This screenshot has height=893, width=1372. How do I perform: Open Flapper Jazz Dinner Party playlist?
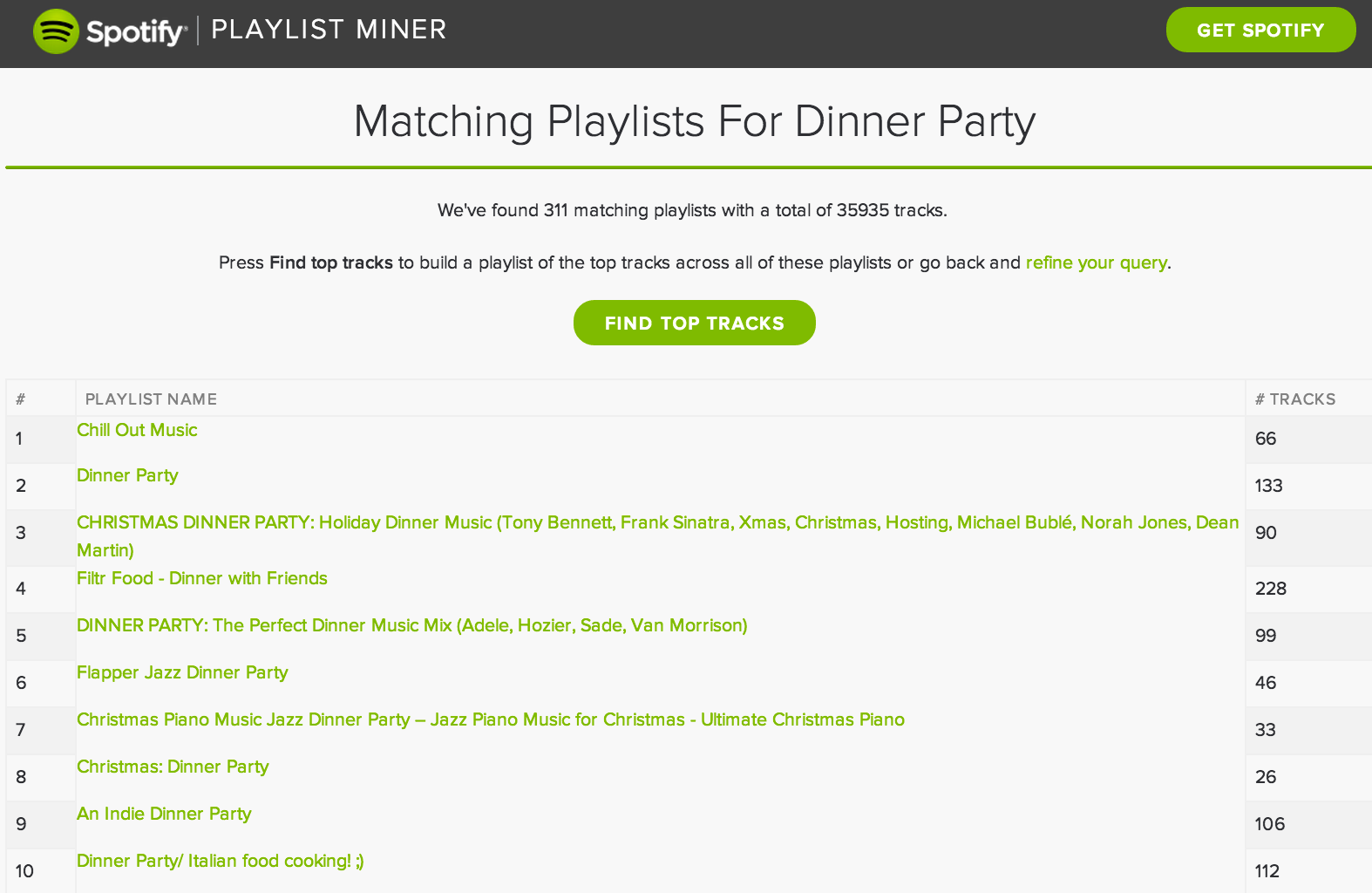tap(182, 672)
